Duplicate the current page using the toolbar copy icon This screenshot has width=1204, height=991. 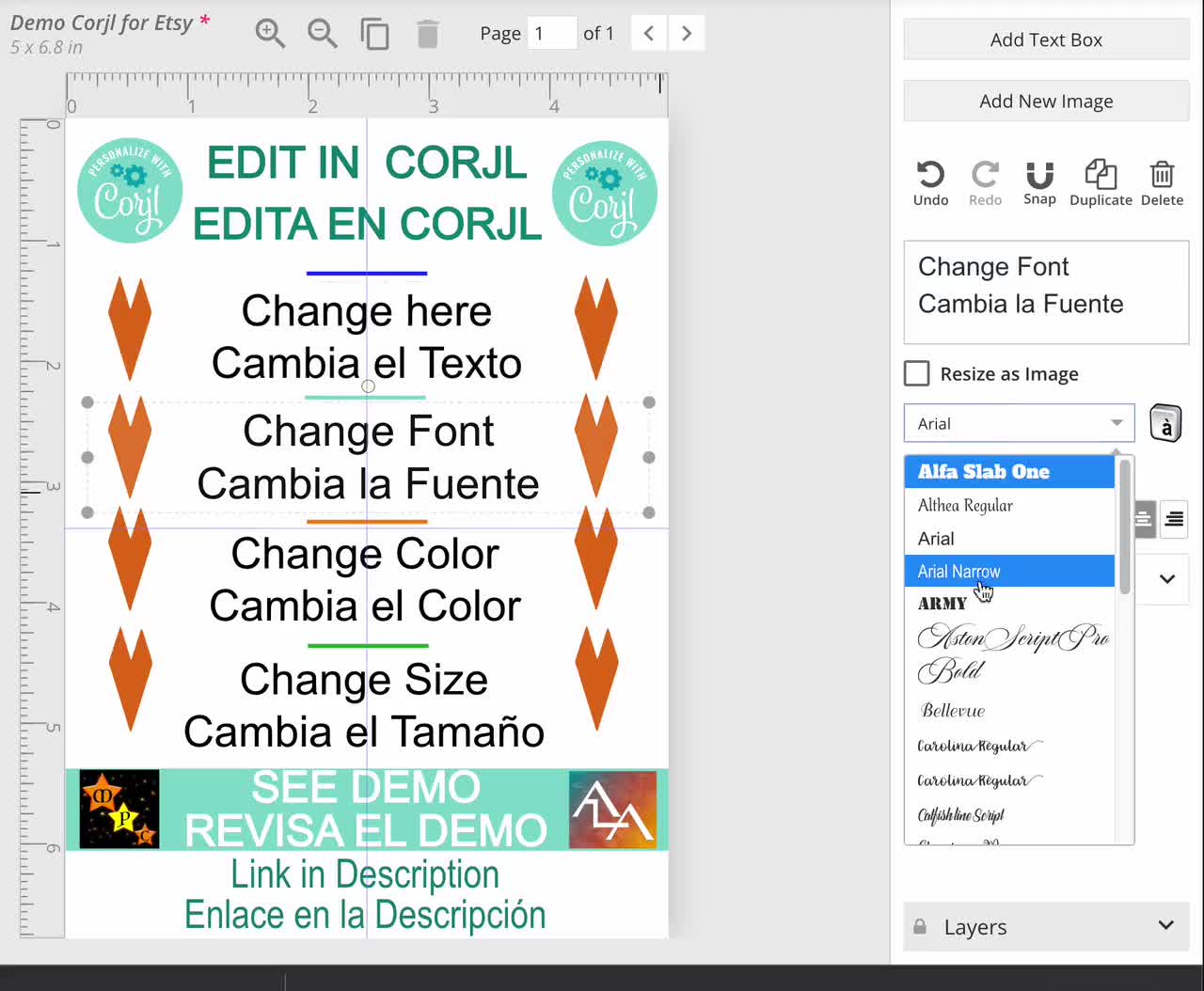(374, 34)
